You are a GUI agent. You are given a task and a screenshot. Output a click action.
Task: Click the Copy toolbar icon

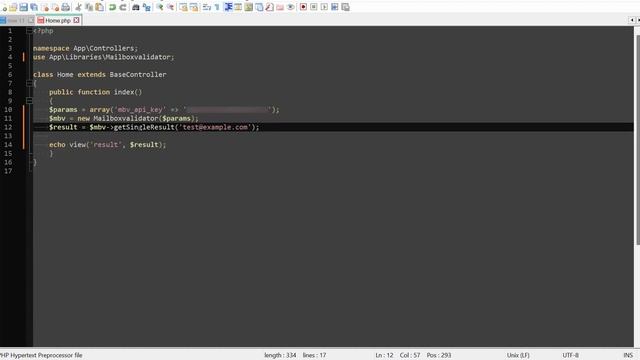click(x=89, y=7)
